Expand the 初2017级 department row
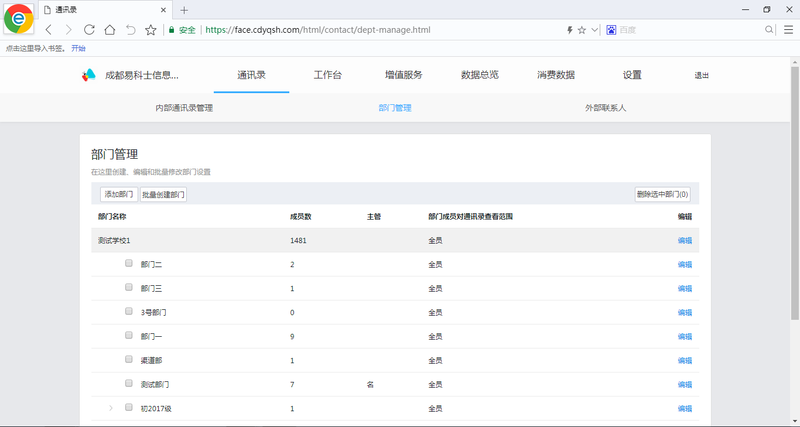This screenshot has height=427, width=800. point(111,408)
